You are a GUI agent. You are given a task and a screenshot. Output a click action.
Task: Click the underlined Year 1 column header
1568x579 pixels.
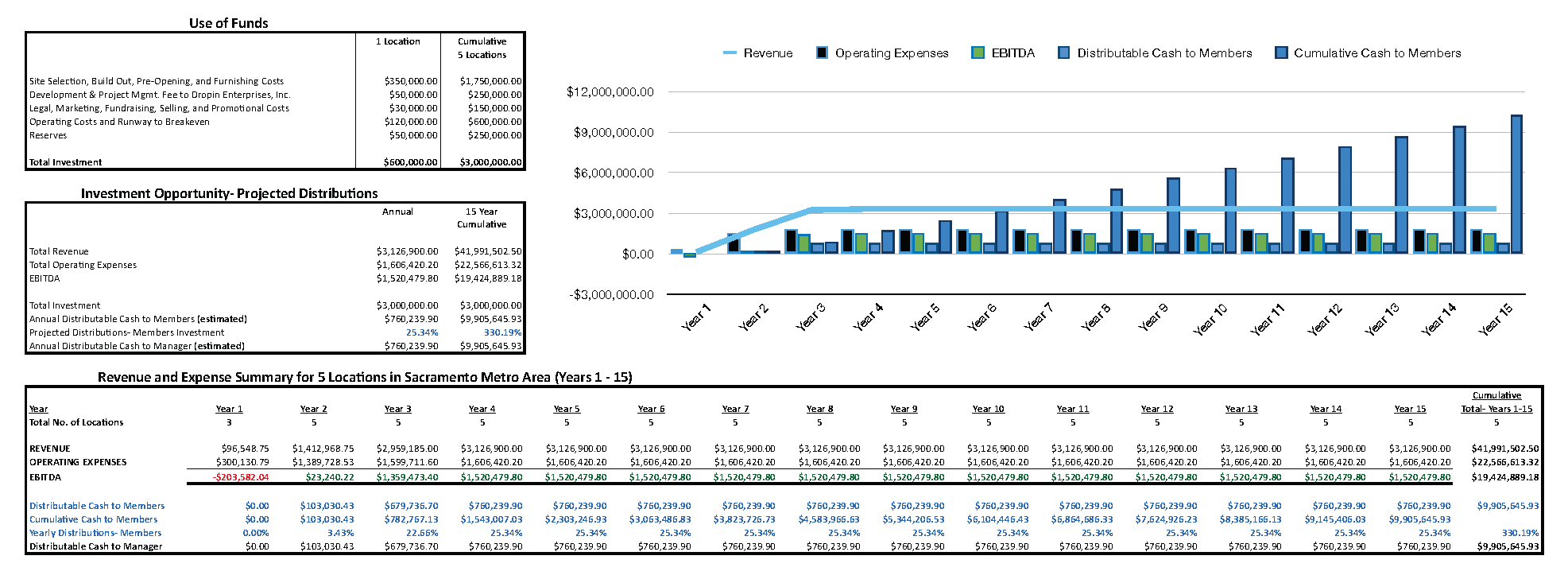click(229, 409)
